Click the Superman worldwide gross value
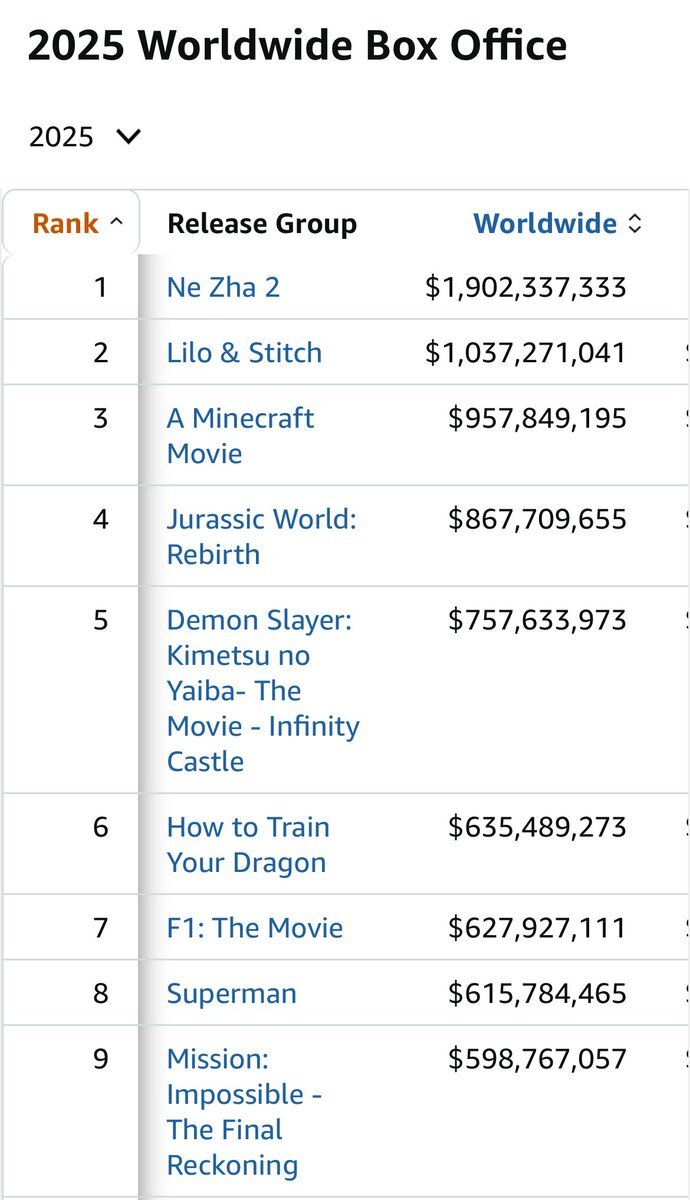 click(537, 994)
